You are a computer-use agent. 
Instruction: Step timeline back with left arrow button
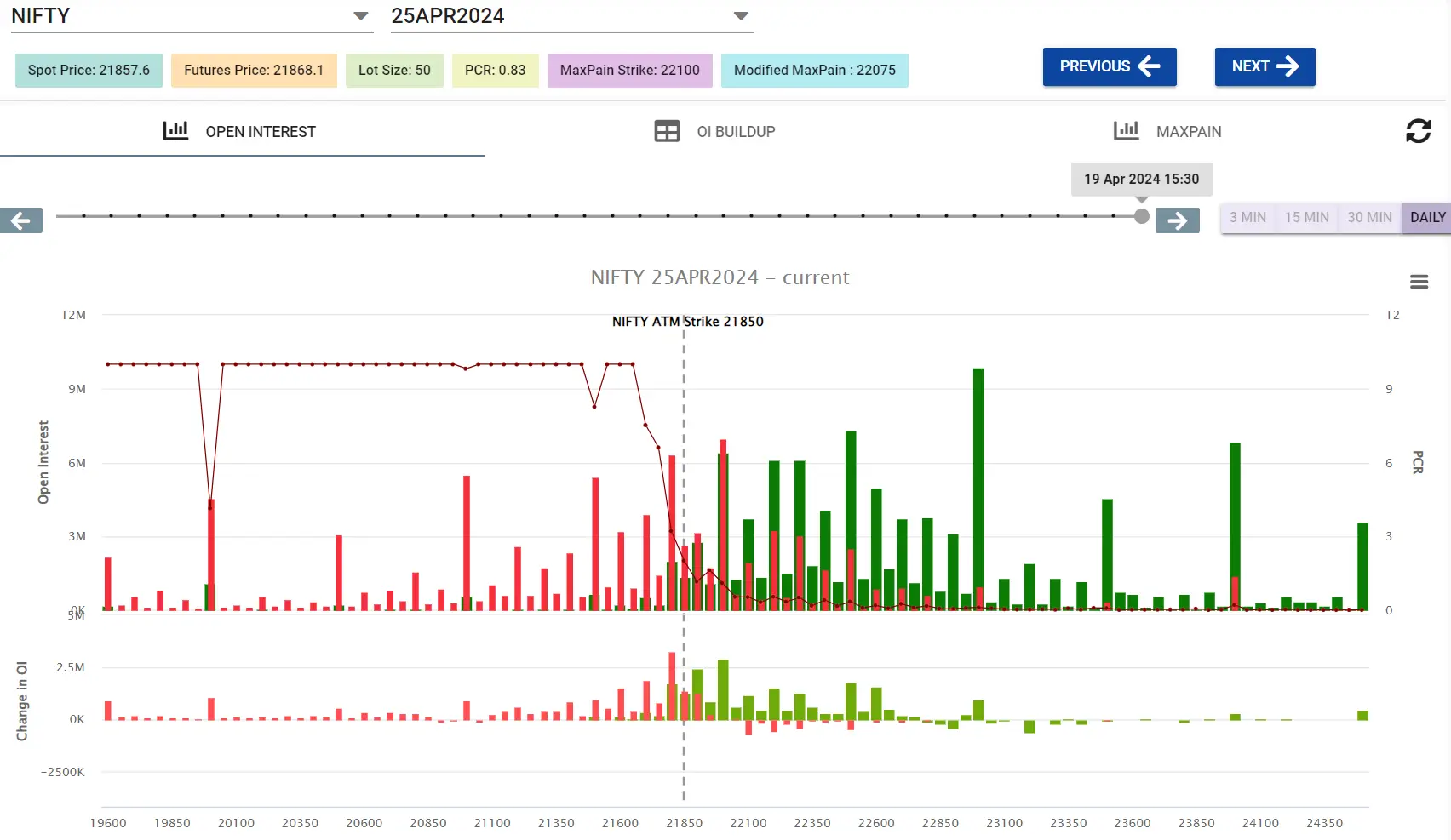[x=21, y=220]
